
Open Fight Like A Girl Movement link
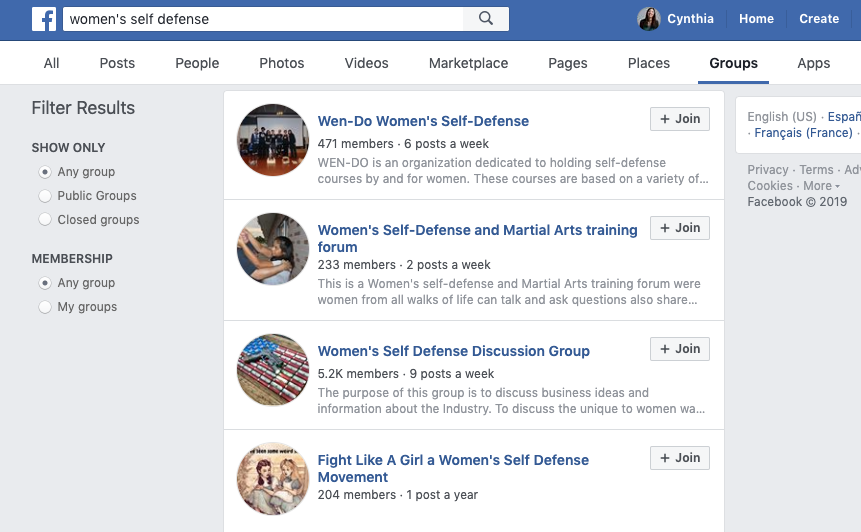point(453,468)
